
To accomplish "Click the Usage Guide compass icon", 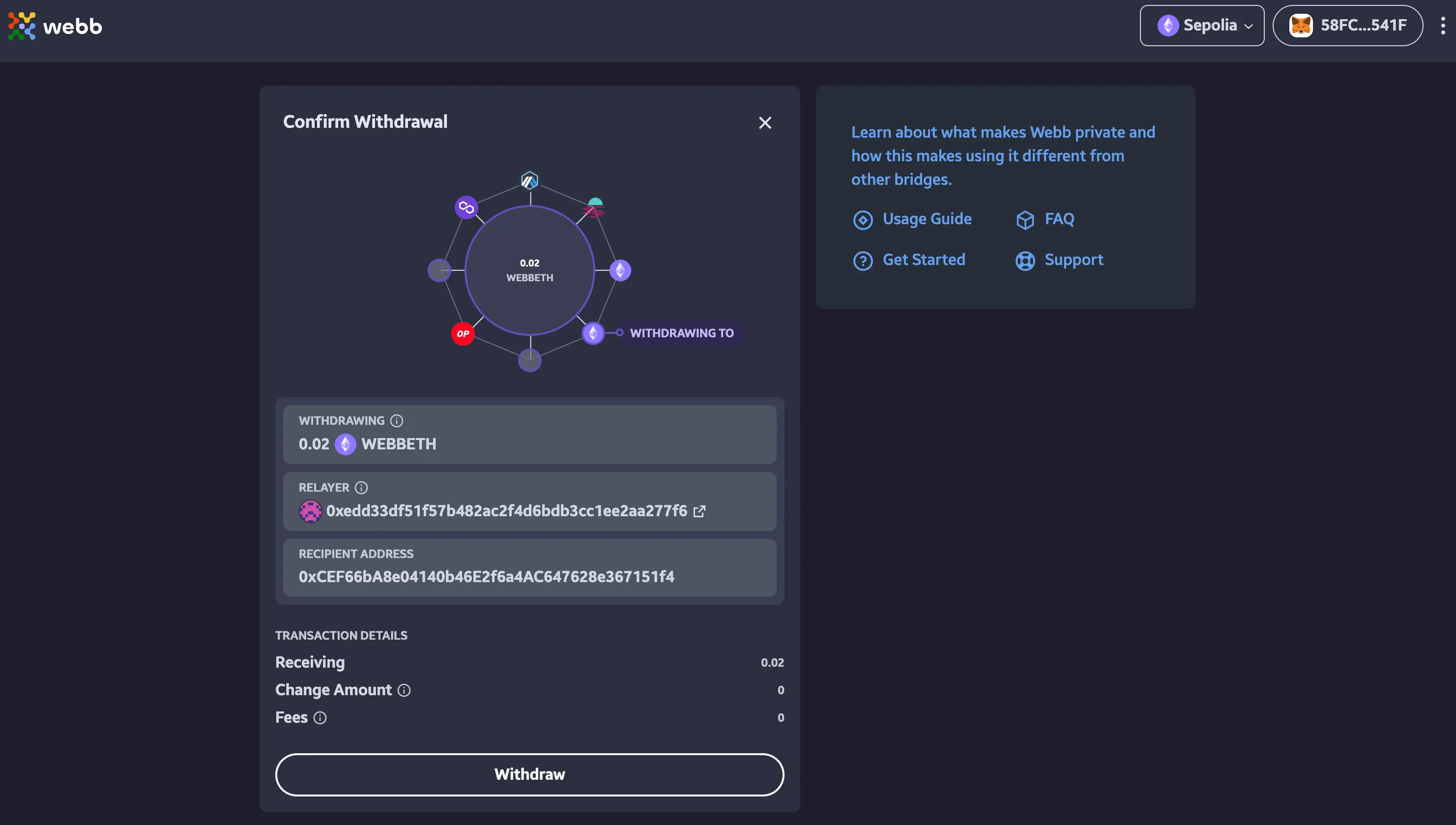I will (863, 220).
